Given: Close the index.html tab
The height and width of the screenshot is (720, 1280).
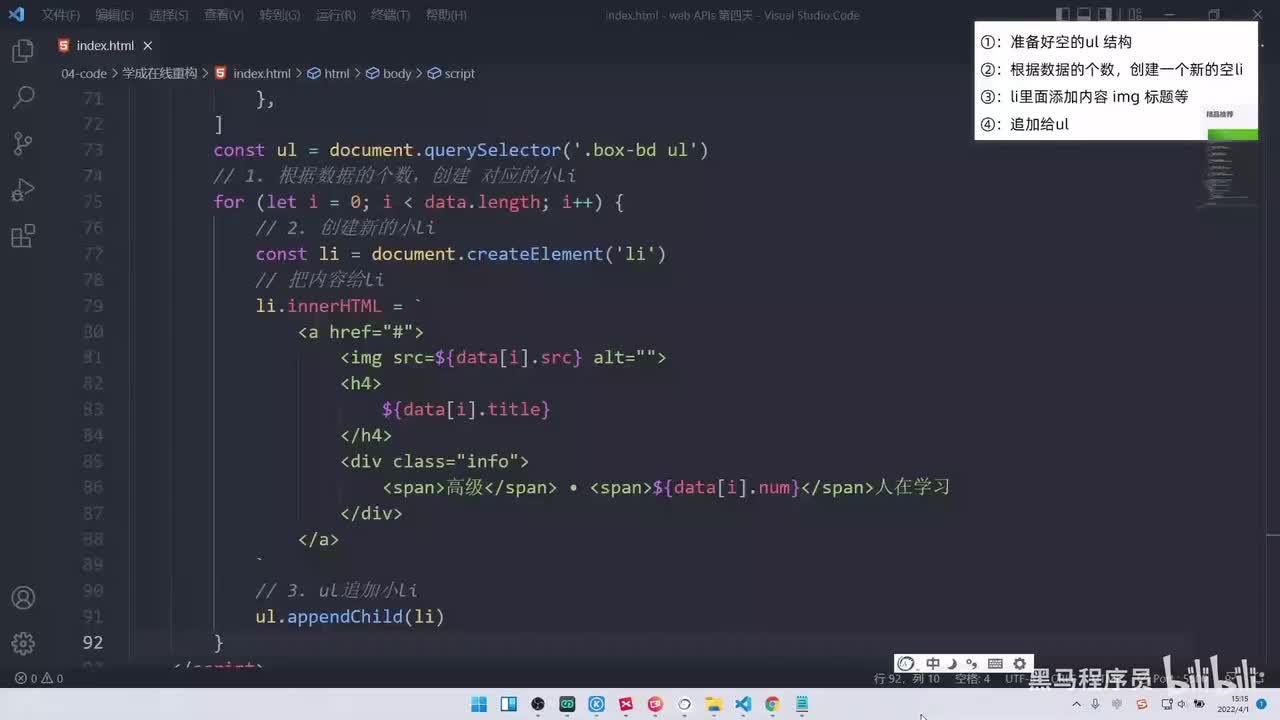Looking at the screenshot, I should 147,46.
